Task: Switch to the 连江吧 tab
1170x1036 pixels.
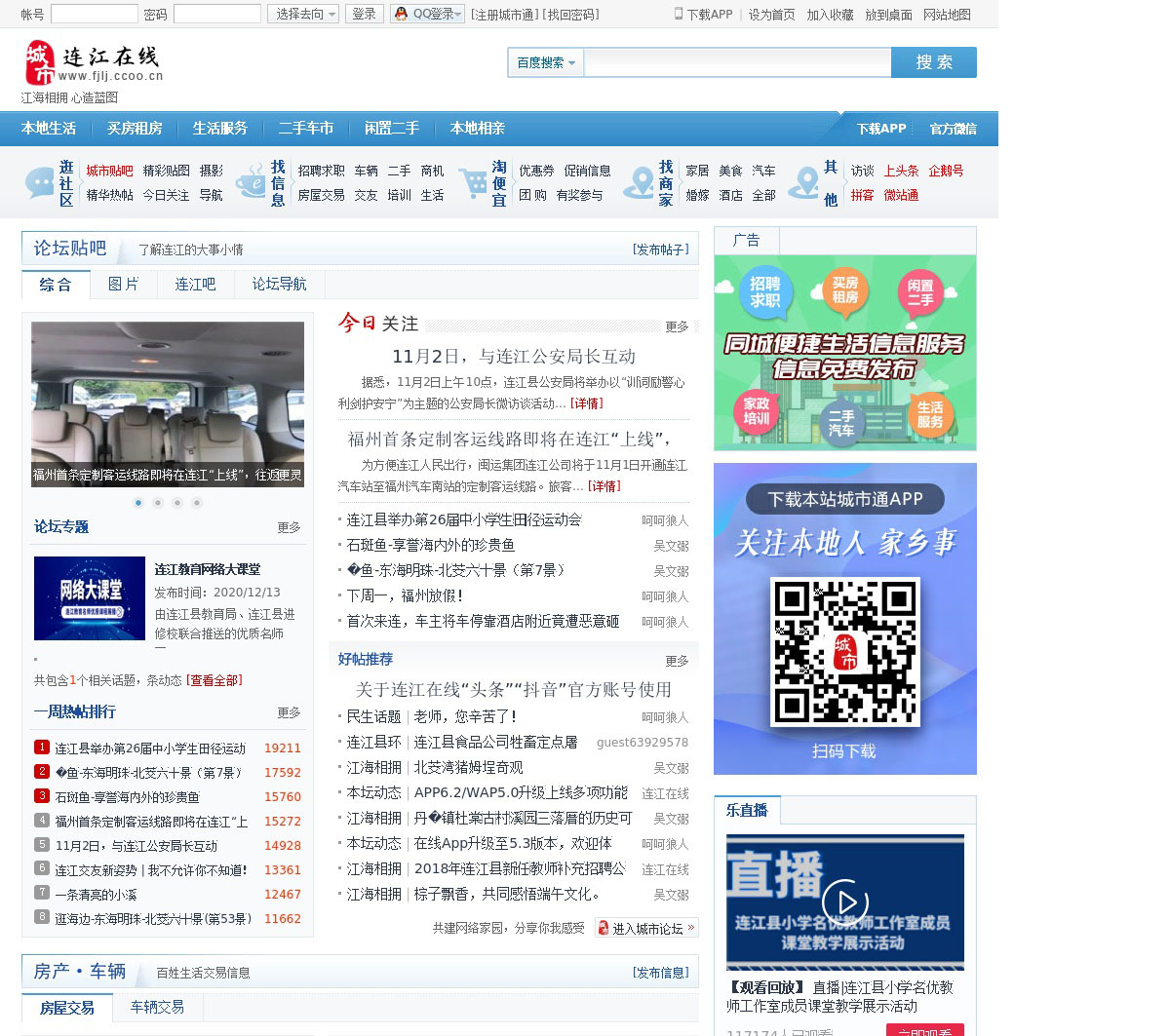Action: (x=195, y=285)
